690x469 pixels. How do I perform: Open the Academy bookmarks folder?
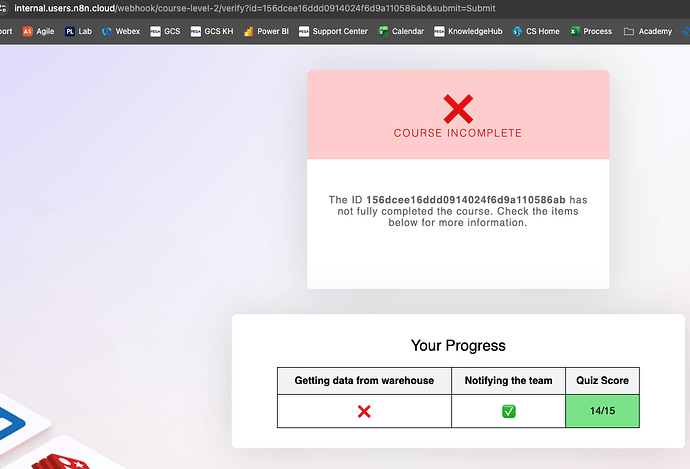[648, 31]
